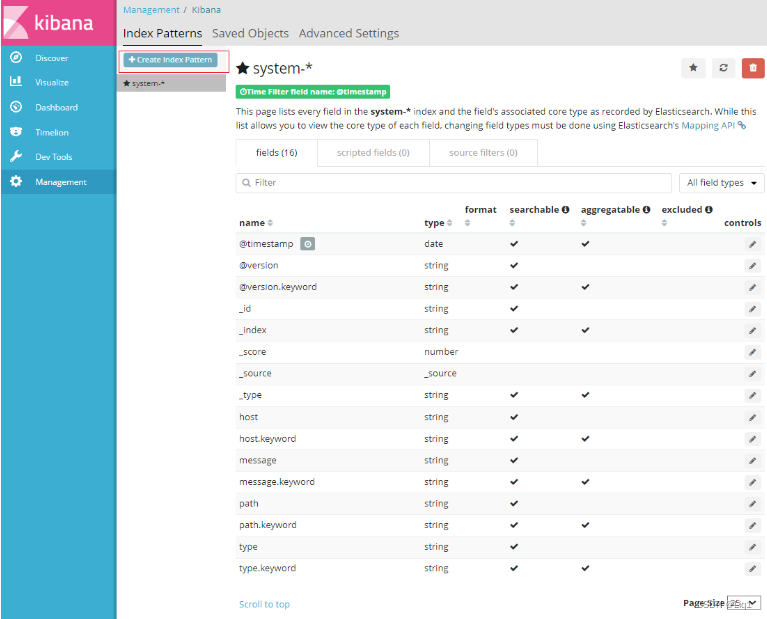The width and height of the screenshot is (767, 619).
Task: Click excluded info icon
Action: click(708, 209)
